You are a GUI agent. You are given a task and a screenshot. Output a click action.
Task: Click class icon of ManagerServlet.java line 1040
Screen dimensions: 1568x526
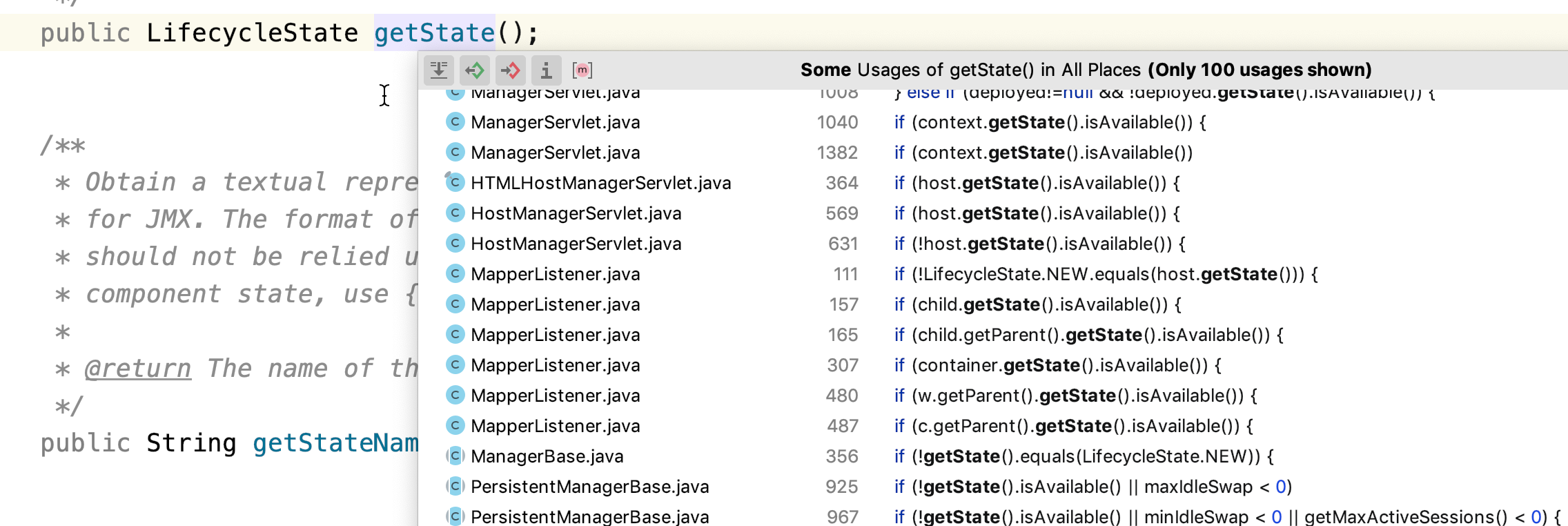(454, 121)
